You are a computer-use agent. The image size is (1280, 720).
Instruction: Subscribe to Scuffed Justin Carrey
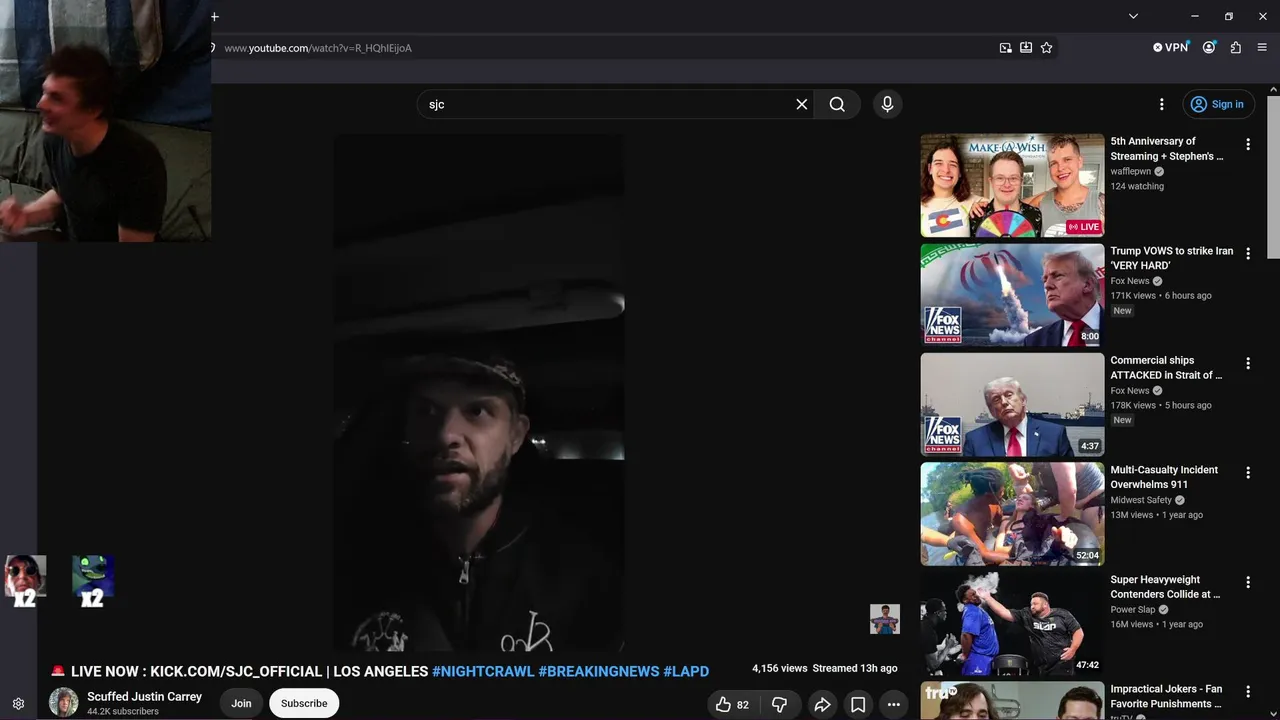[x=304, y=703]
